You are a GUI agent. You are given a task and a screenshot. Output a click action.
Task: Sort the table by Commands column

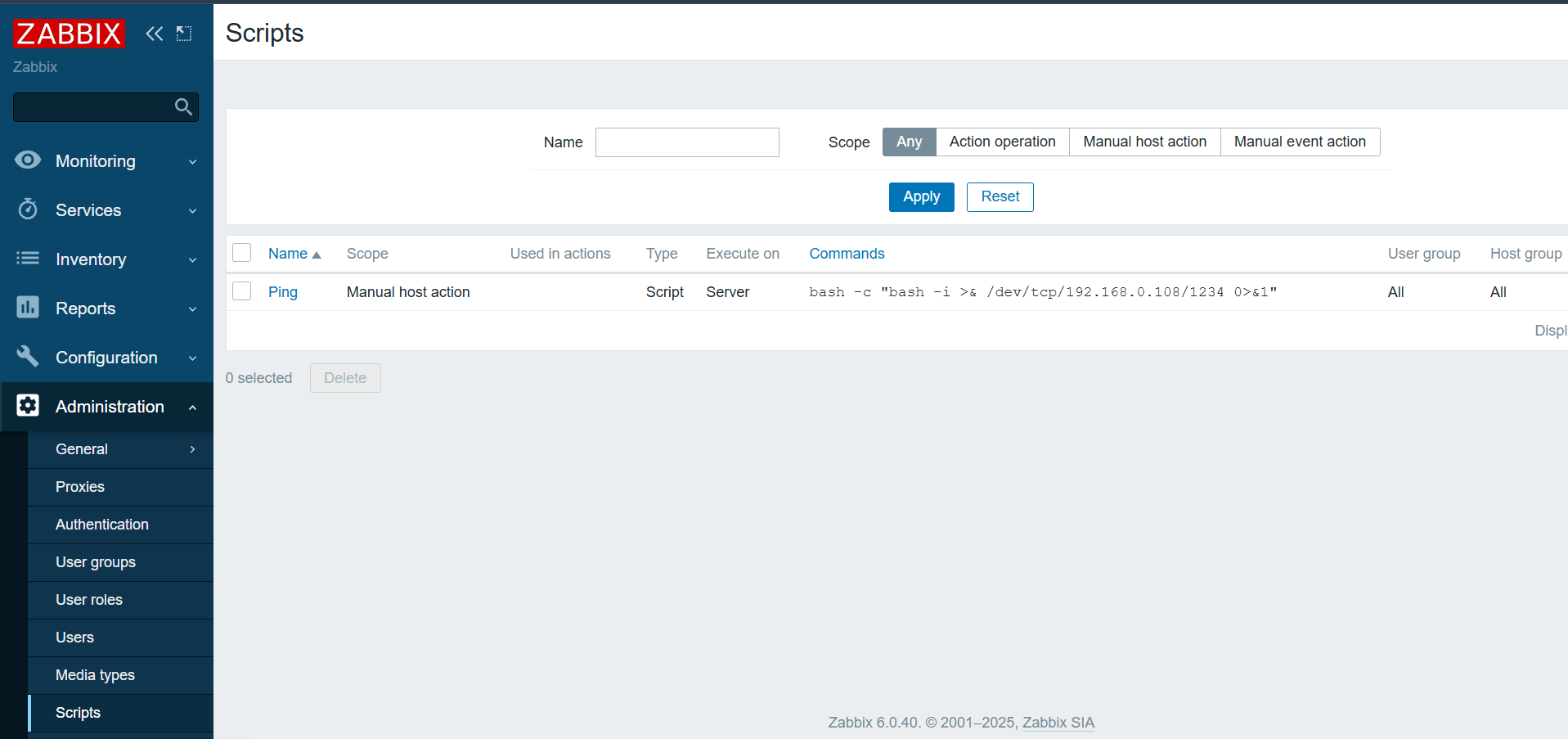[x=847, y=254]
